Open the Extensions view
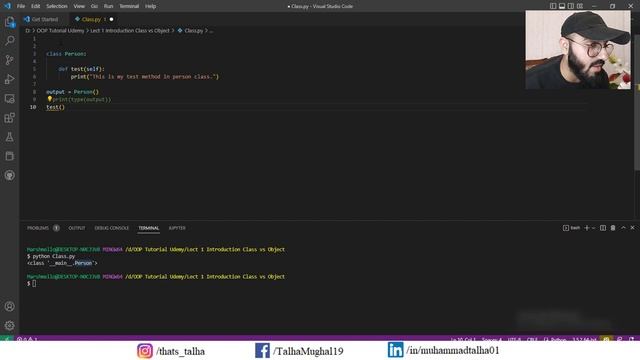This screenshot has width=640, height=360. click(9, 118)
